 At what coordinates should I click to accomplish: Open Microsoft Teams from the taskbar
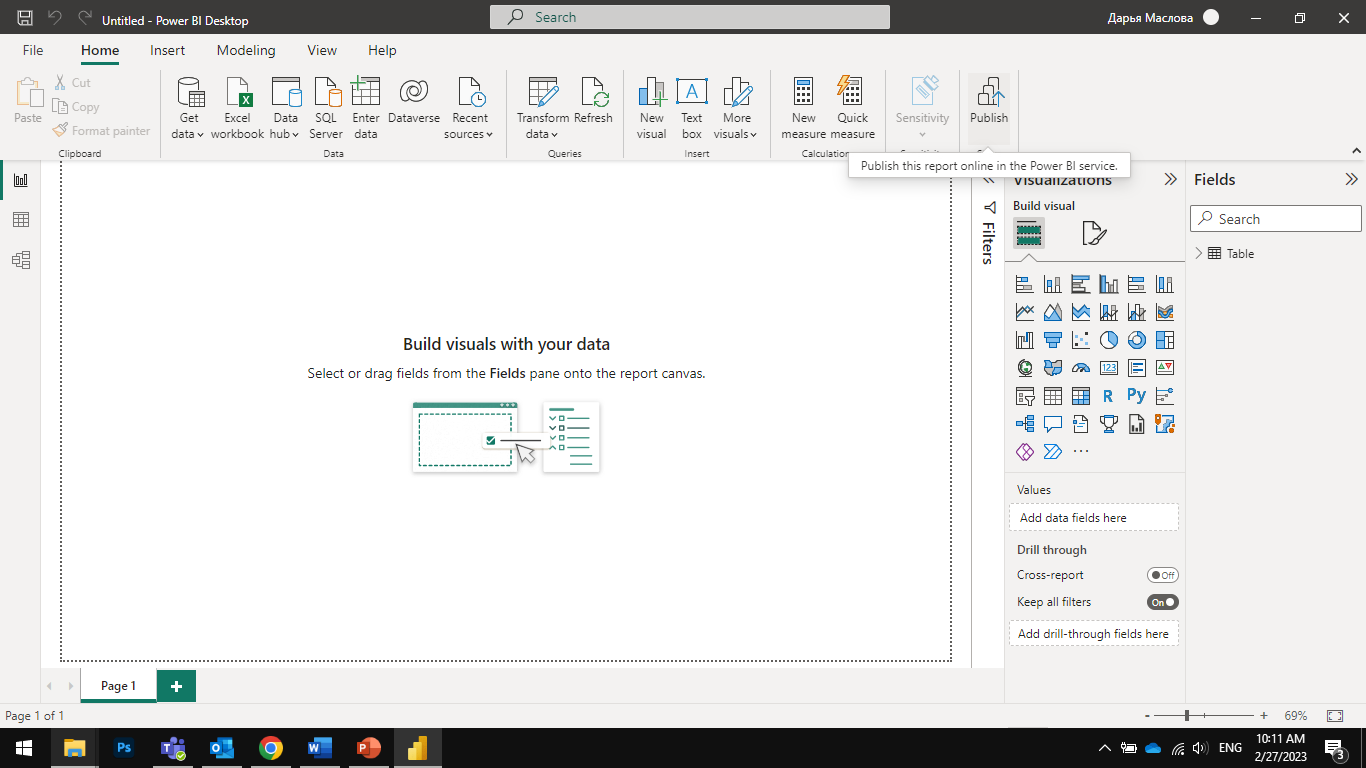tap(173, 748)
